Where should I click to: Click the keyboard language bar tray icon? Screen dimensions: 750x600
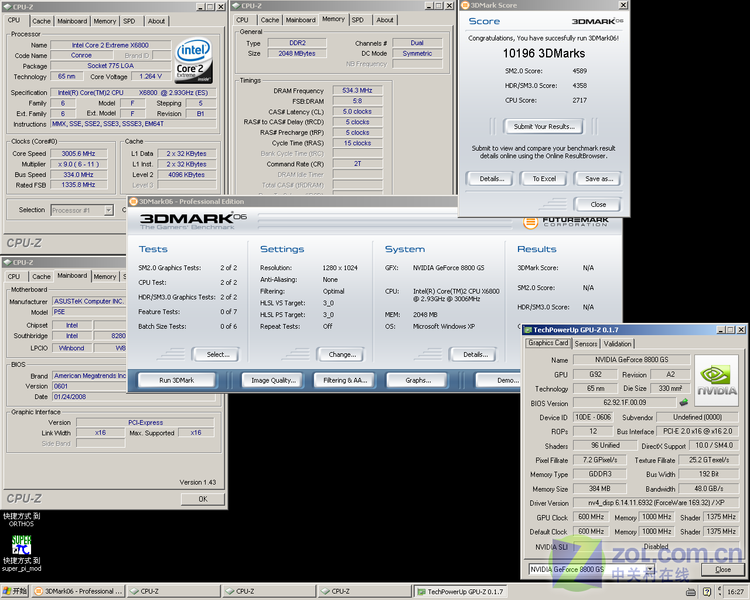[x=691, y=592]
